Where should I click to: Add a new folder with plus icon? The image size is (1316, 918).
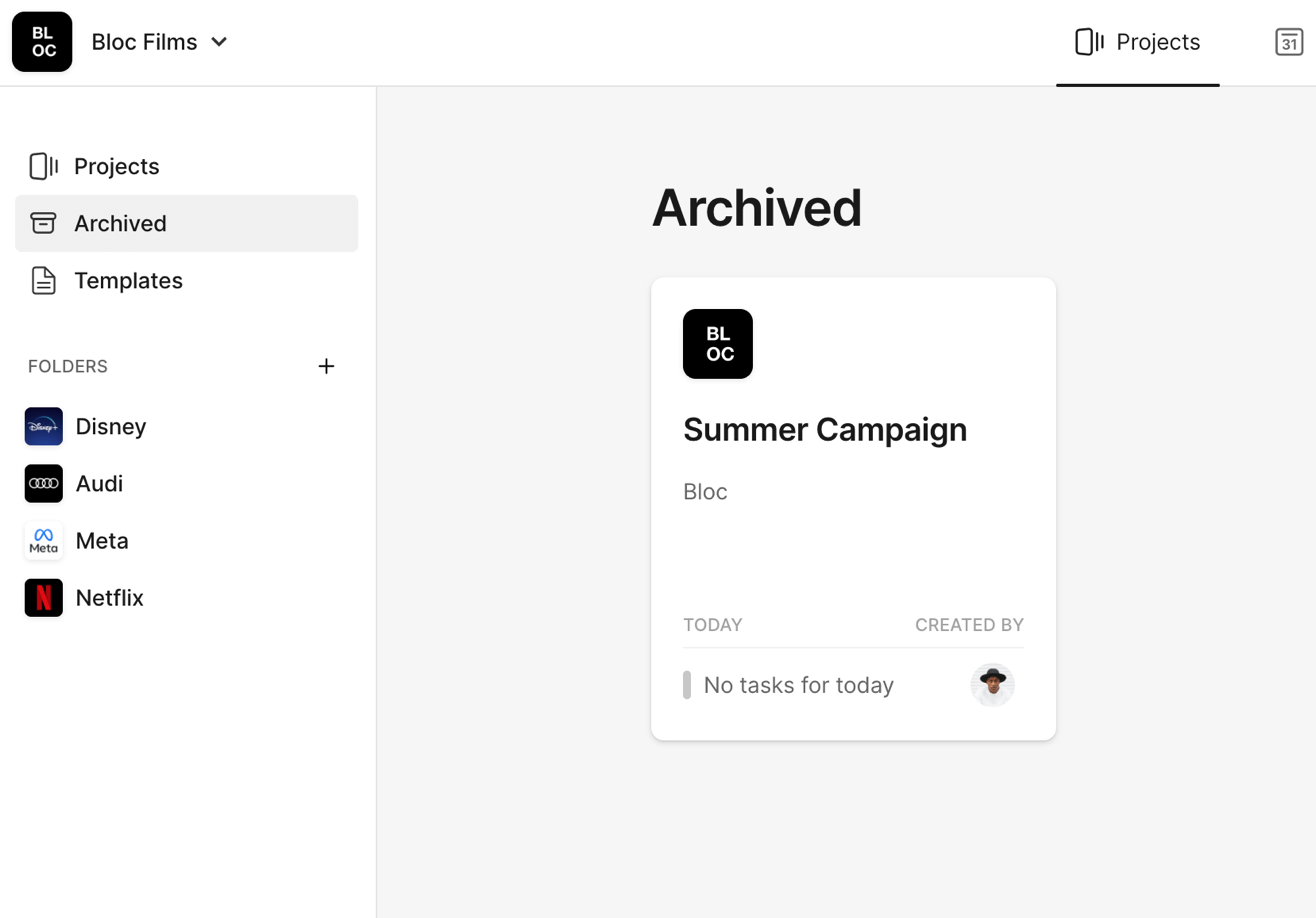click(x=326, y=366)
